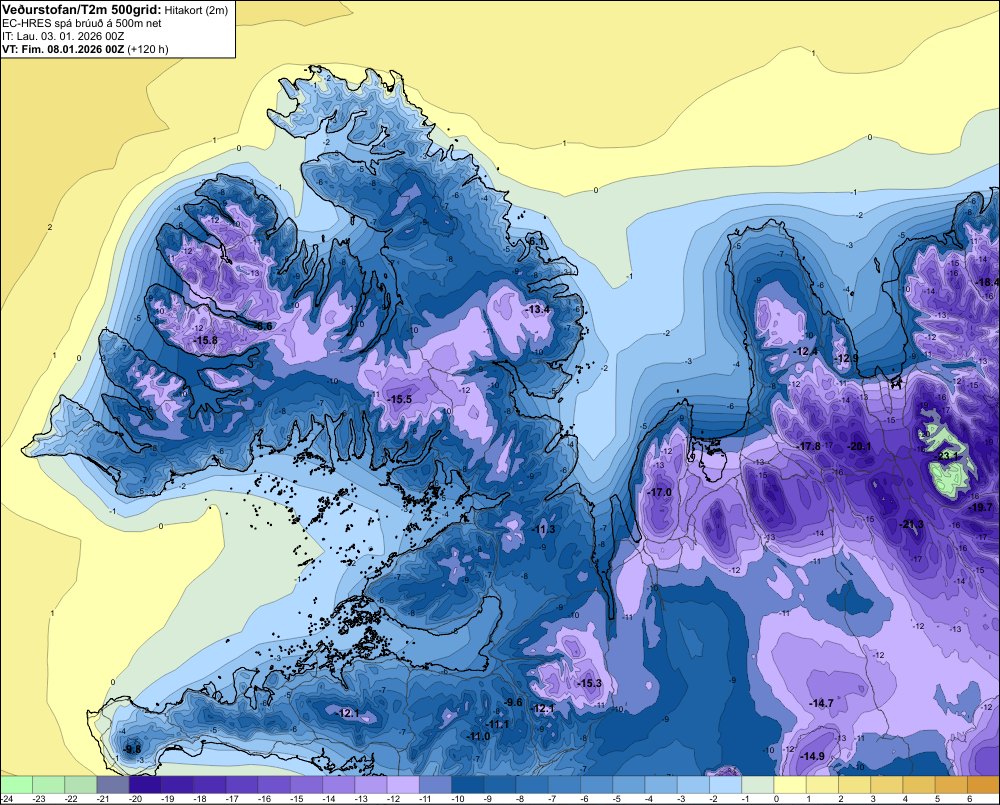
Task: Select the "-11.0" temperature value
Action: point(479,736)
